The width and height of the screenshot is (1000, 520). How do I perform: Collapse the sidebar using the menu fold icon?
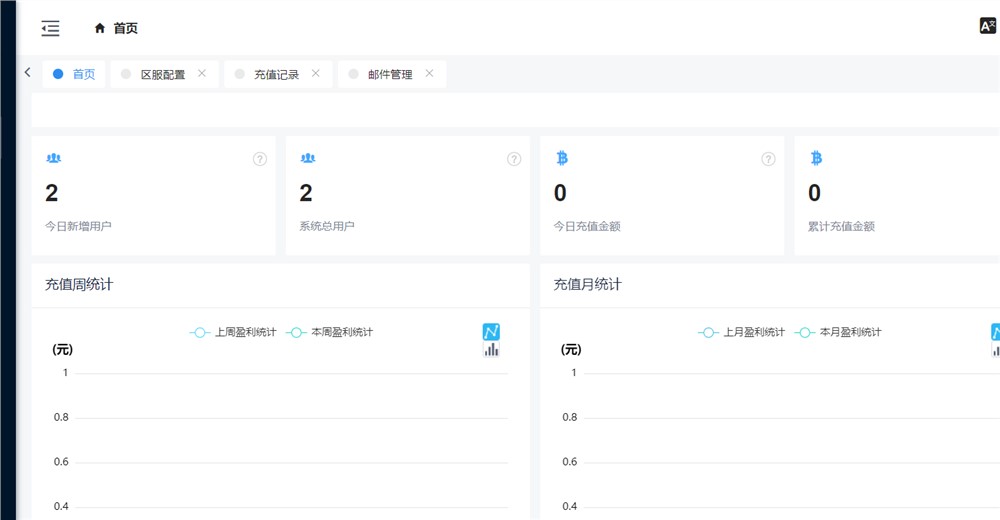click(x=50, y=29)
